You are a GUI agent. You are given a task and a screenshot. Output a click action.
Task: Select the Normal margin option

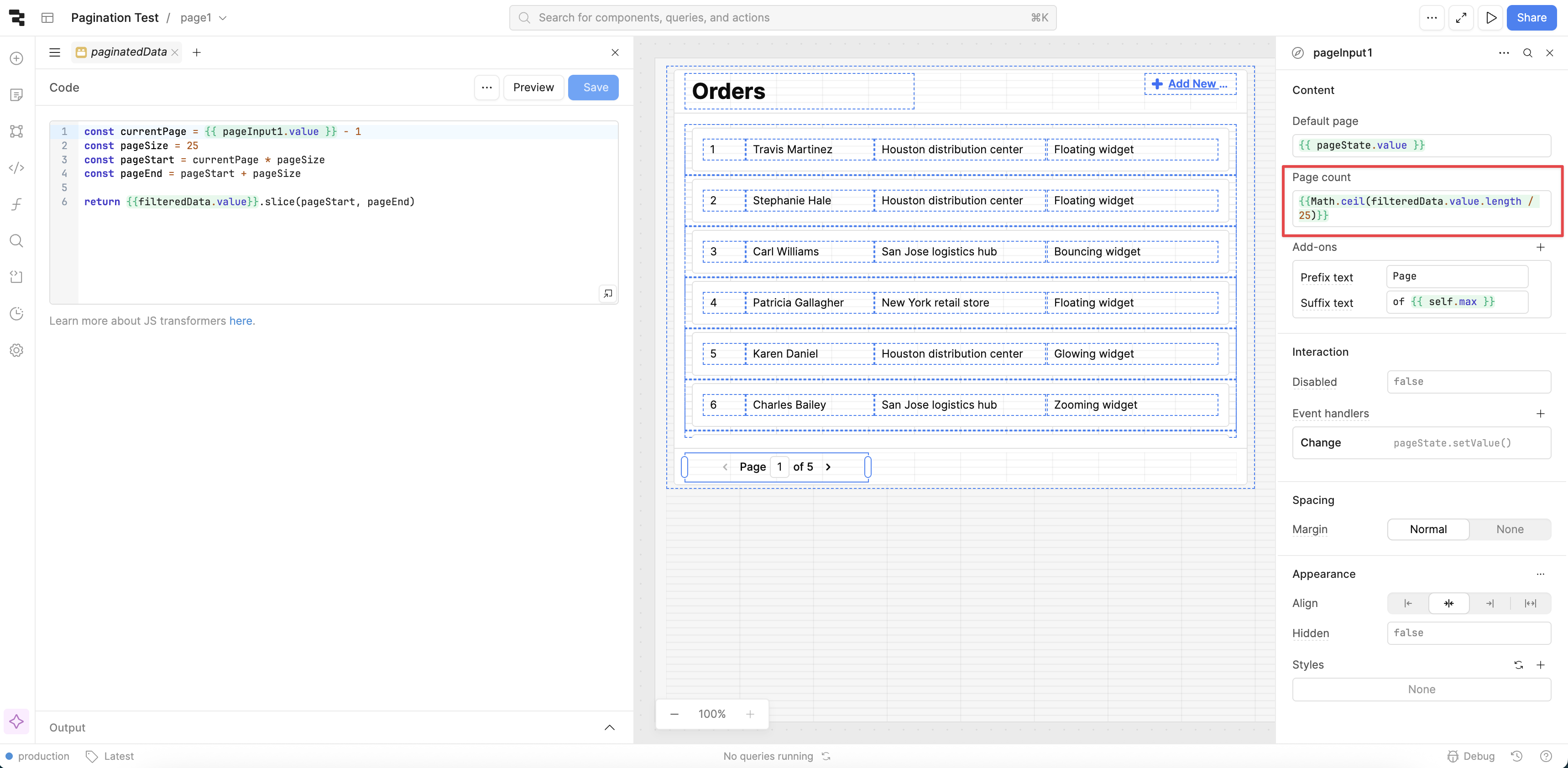click(x=1428, y=529)
